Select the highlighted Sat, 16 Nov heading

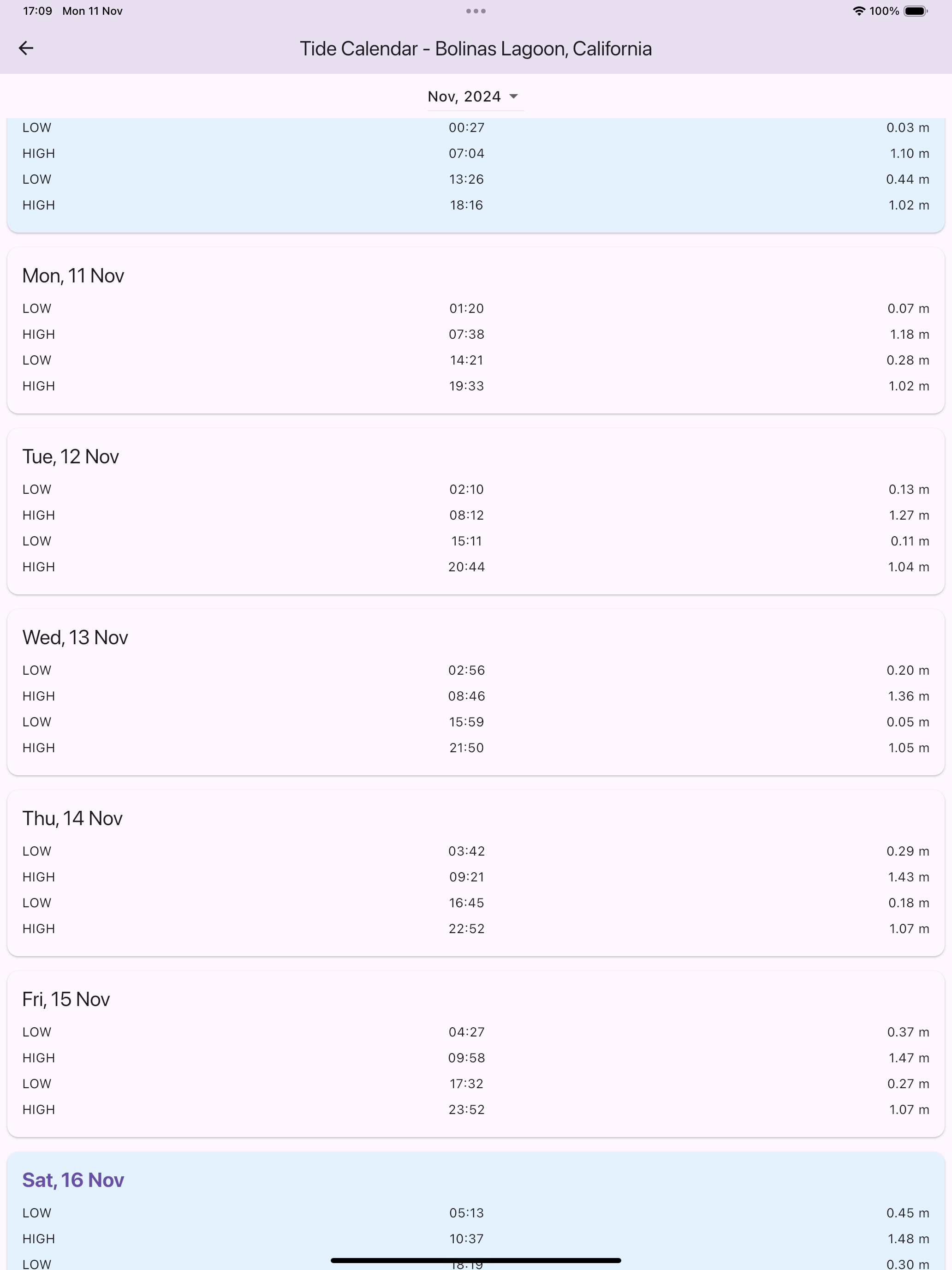click(73, 1180)
